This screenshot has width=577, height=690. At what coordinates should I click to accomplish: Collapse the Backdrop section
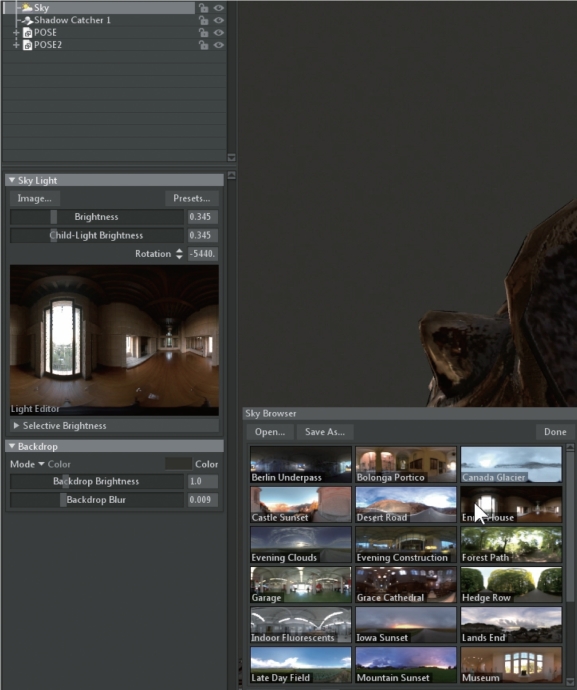click(x=12, y=446)
